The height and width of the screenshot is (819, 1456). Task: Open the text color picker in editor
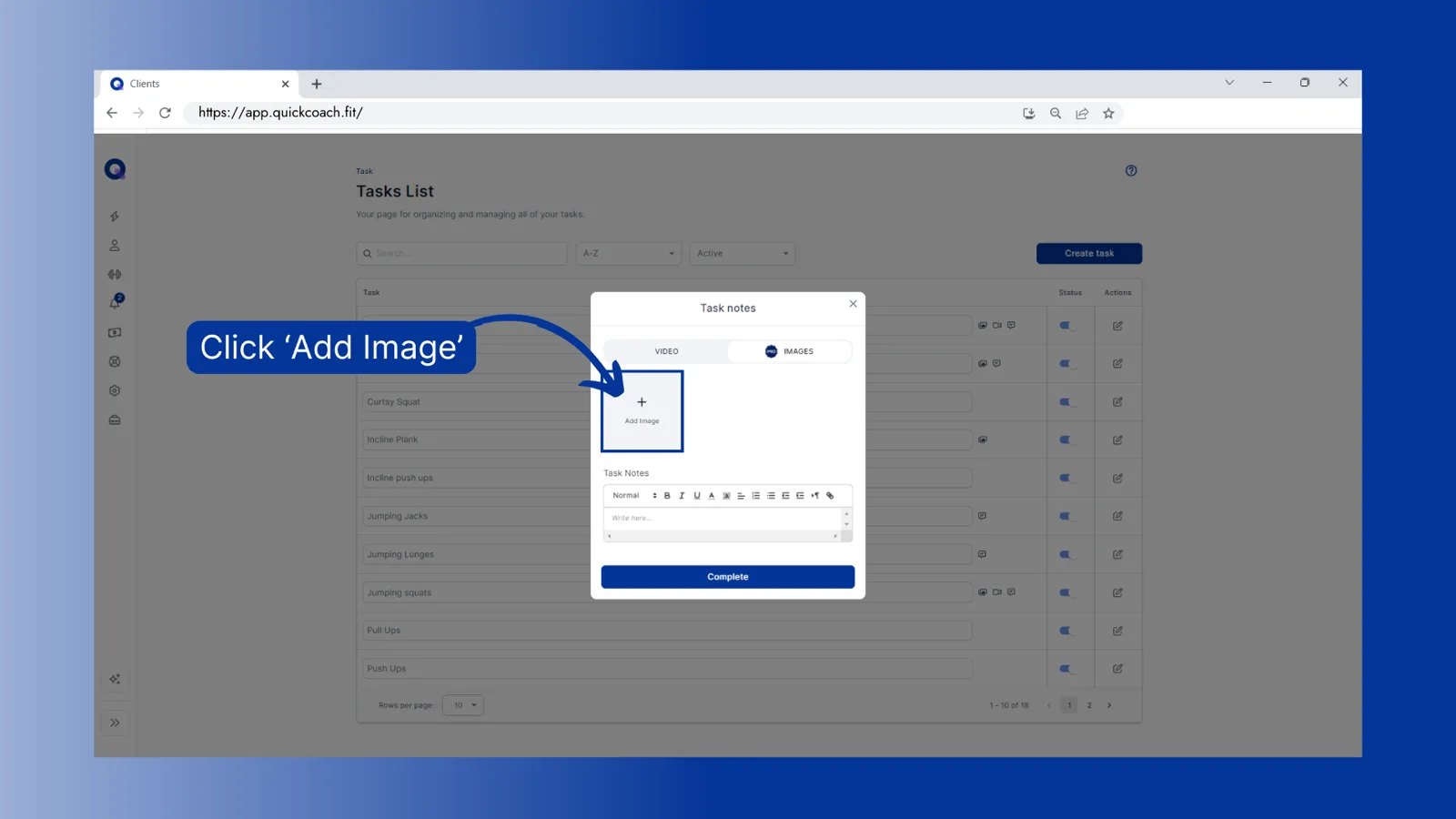click(712, 496)
